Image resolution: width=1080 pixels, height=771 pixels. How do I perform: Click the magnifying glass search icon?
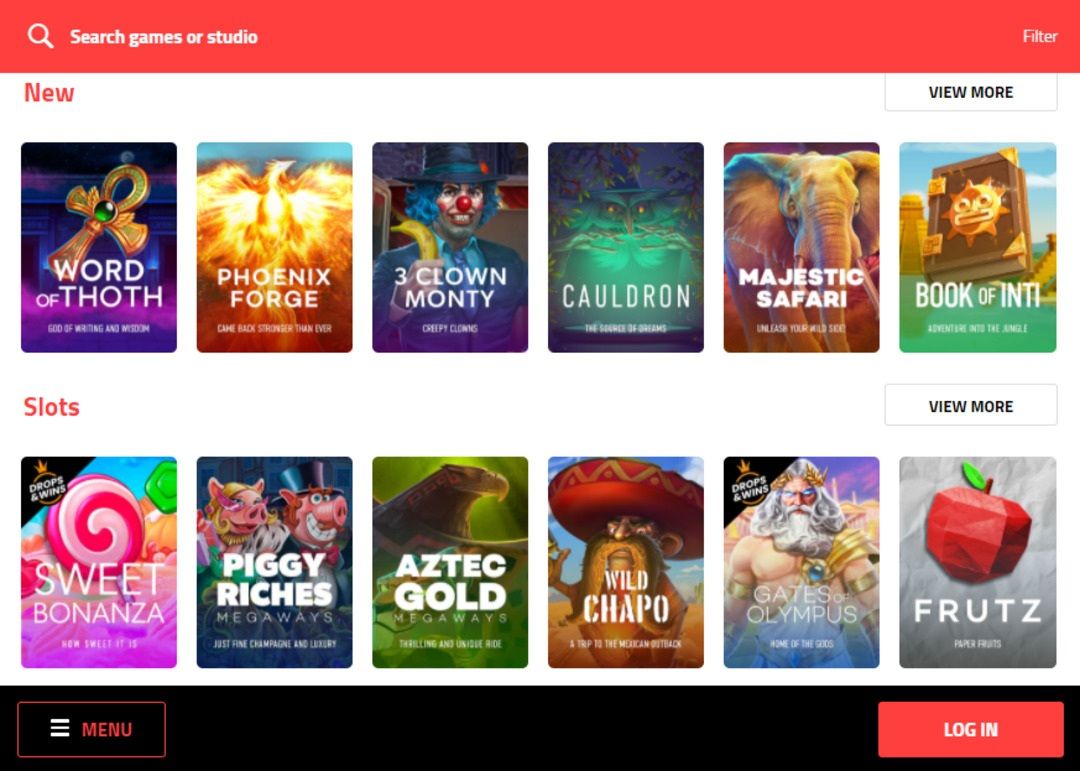[x=40, y=36]
